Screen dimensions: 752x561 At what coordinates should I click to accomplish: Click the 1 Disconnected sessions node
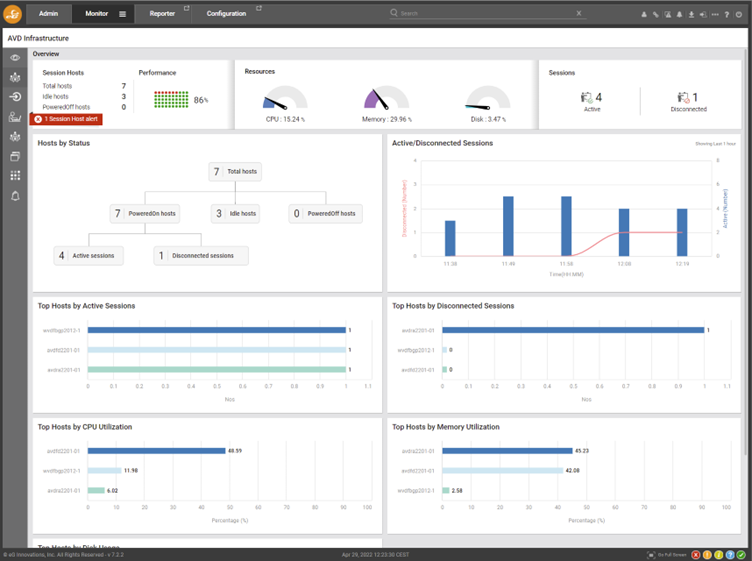click(x=201, y=256)
